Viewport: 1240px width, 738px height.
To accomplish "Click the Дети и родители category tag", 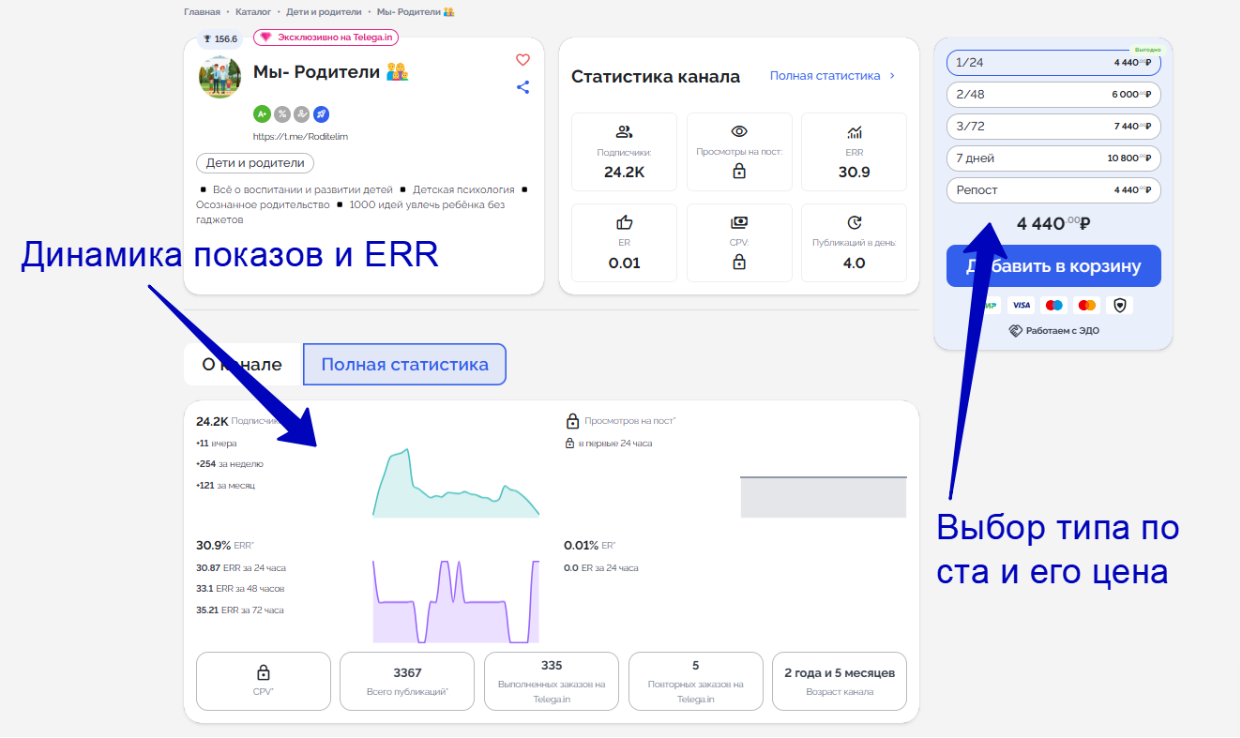I will tap(255, 163).
